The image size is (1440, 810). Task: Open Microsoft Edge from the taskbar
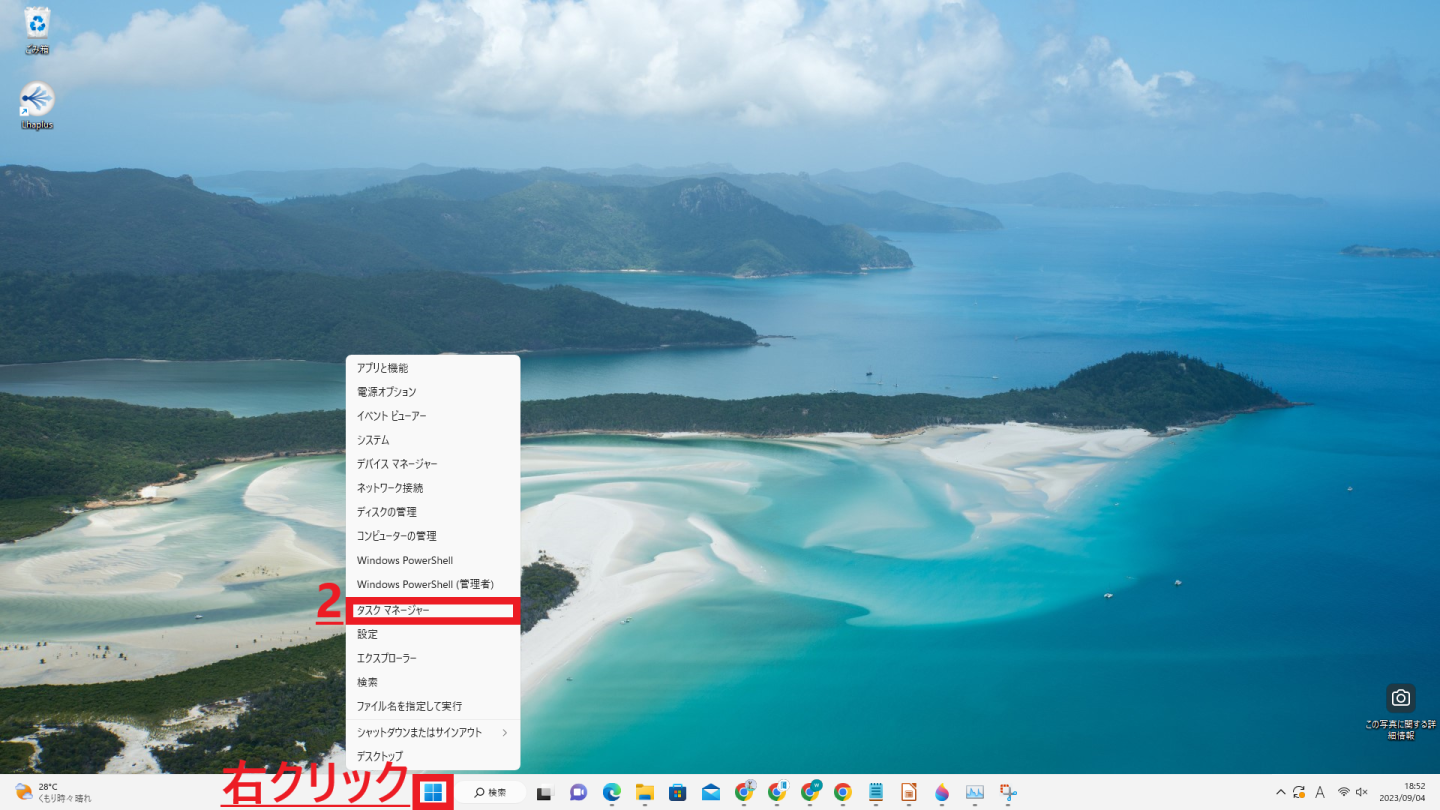[x=612, y=792]
